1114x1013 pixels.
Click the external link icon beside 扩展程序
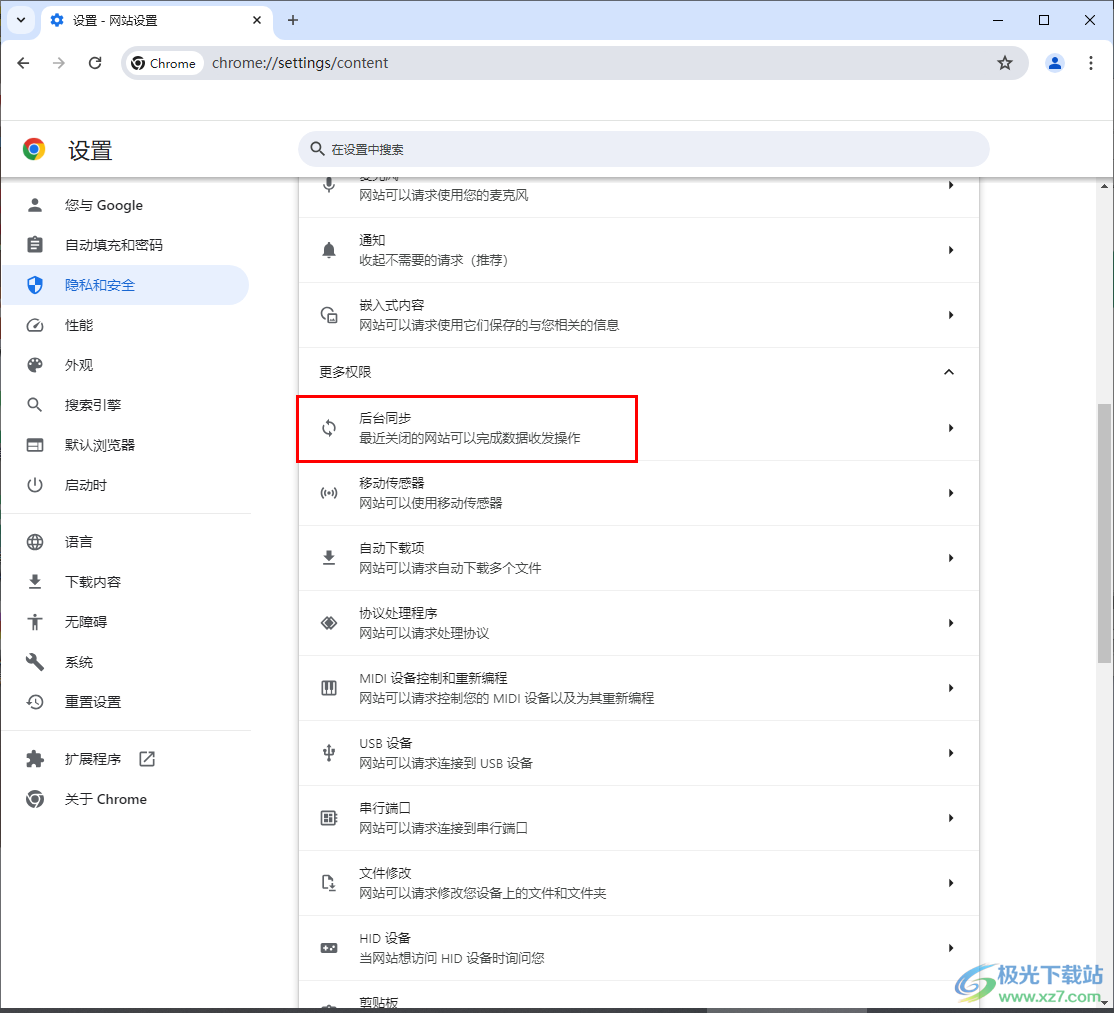tap(147, 759)
